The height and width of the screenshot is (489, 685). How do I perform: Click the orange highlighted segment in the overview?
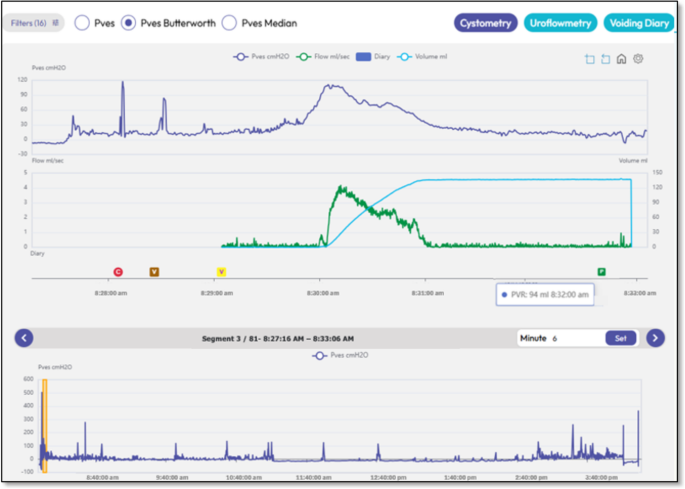point(45,426)
